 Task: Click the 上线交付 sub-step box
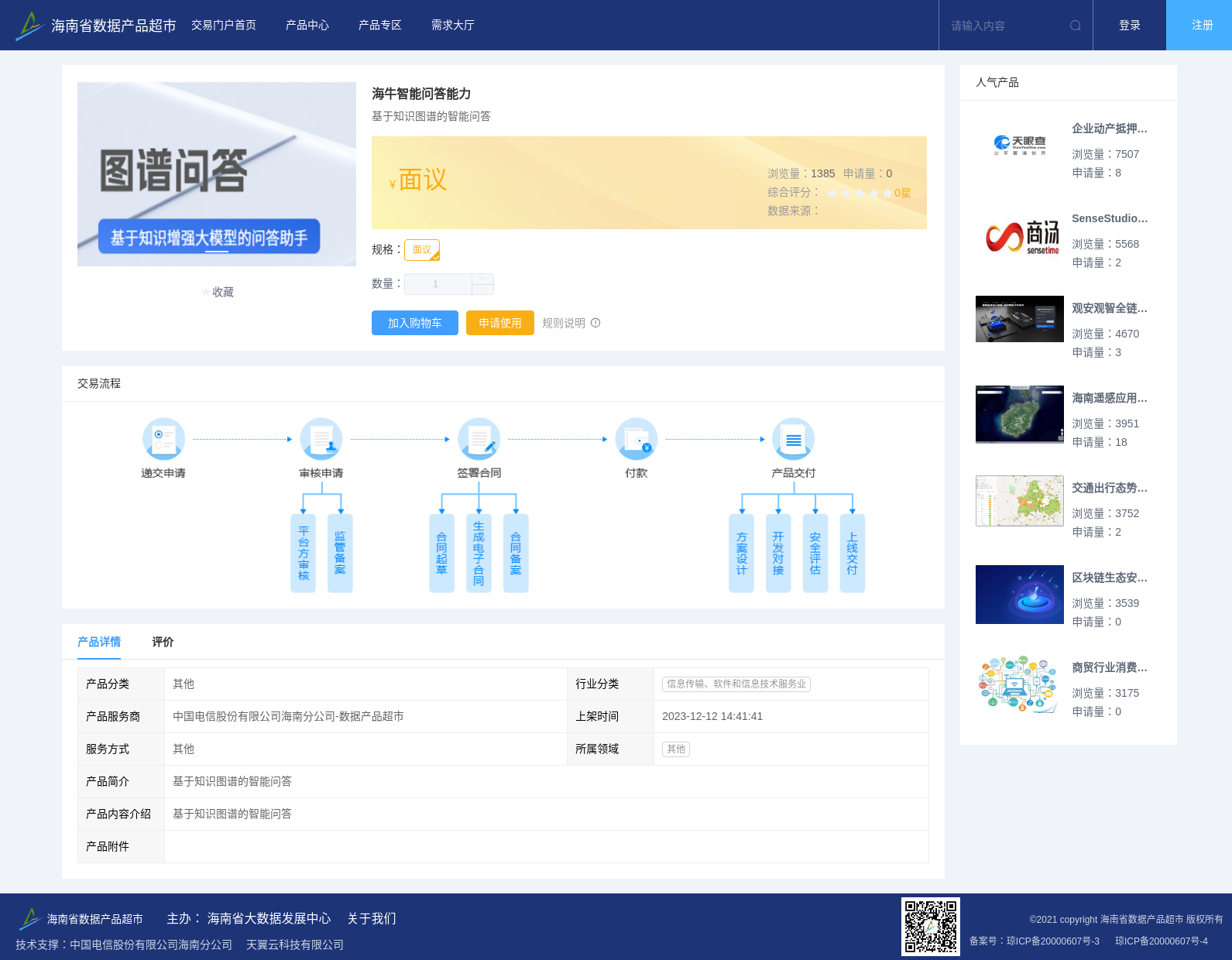(x=852, y=554)
